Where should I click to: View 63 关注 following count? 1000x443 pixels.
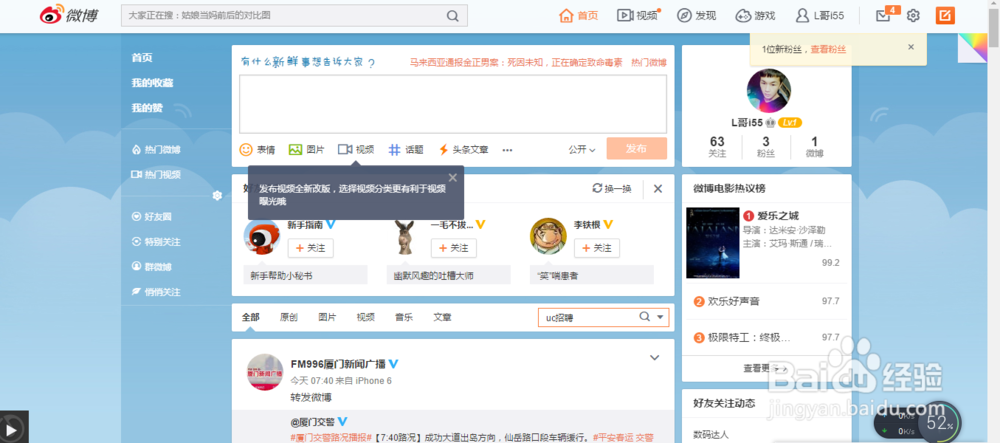(x=717, y=147)
